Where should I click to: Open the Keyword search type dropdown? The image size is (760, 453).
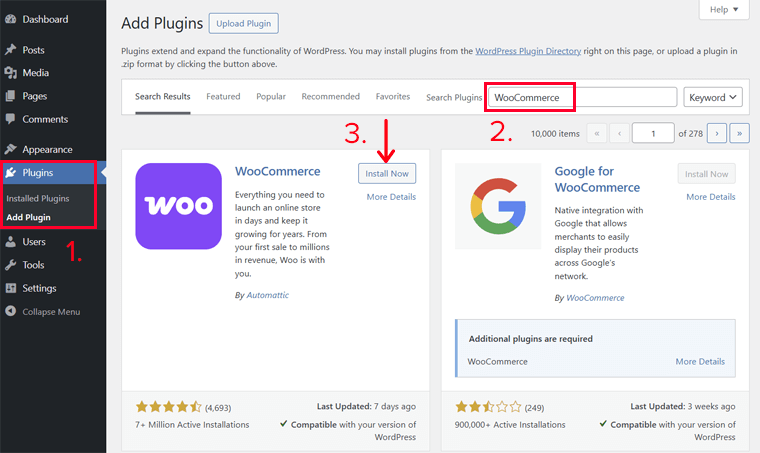[713, 97]
